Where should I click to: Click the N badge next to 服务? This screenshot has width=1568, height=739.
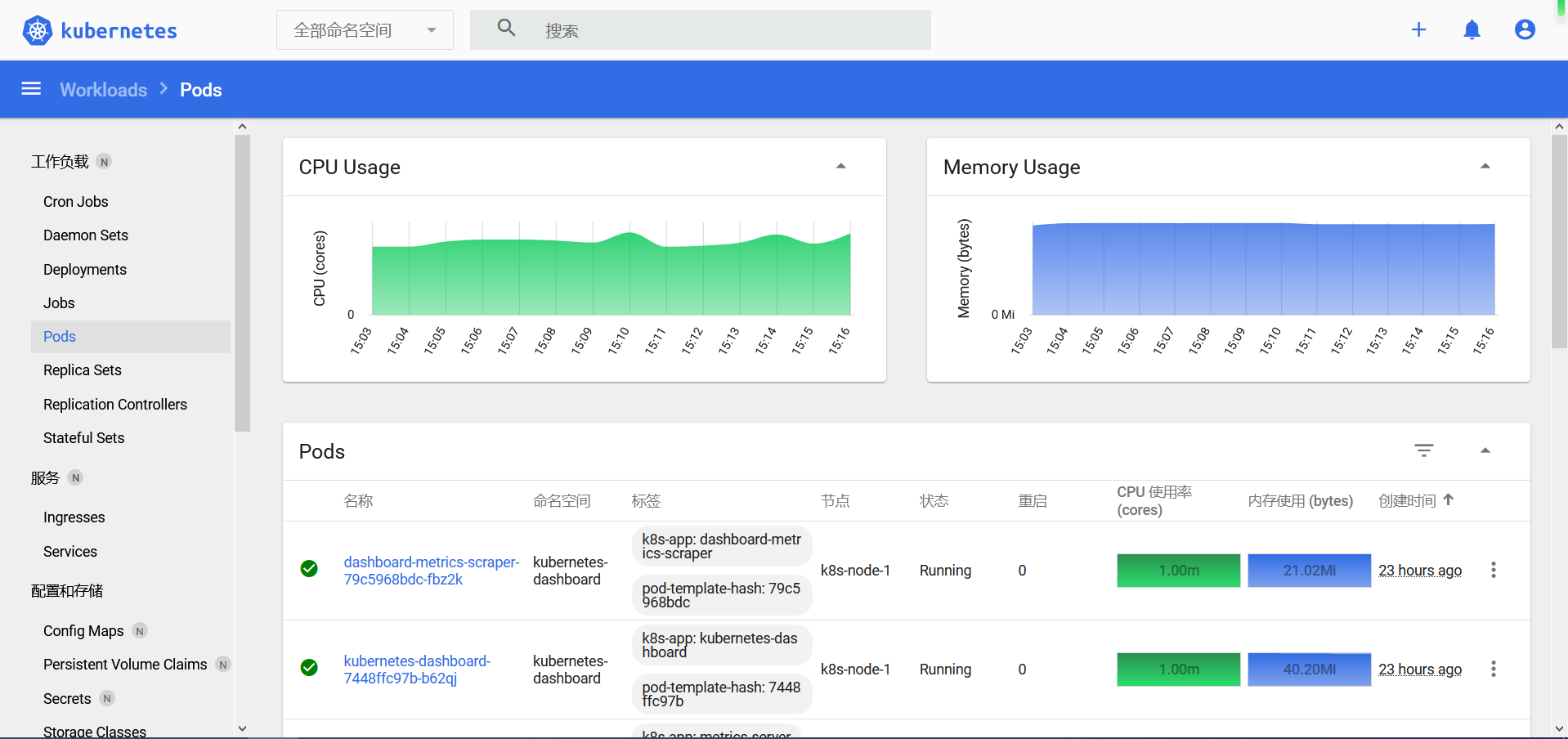click(x=75, y=478)
